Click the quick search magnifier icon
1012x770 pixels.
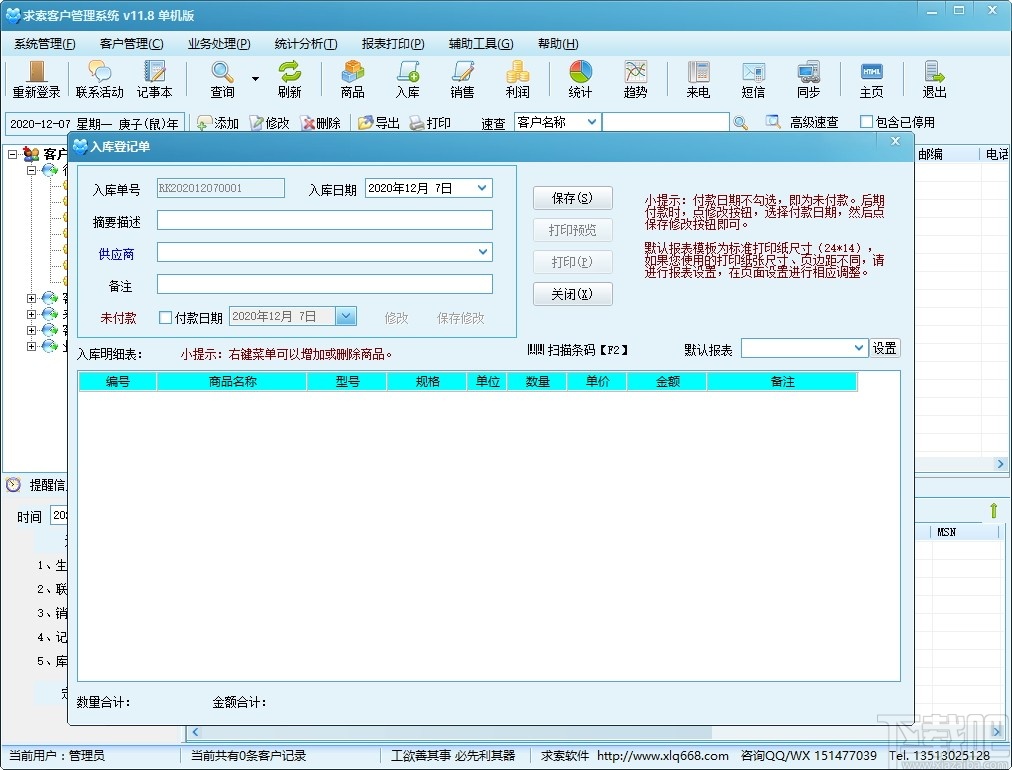coord(741,123)
